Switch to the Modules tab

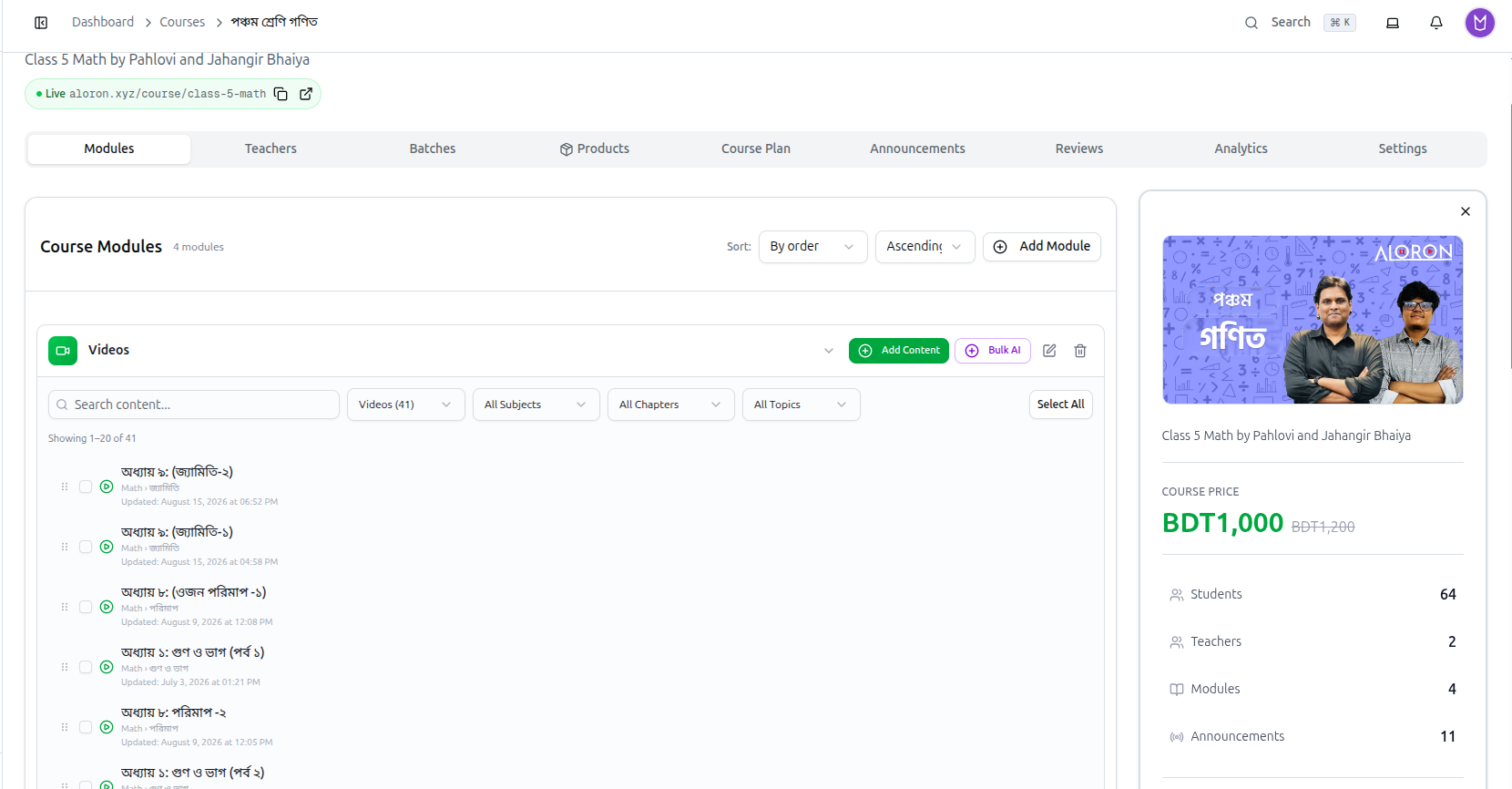click(x=109, y=149)
